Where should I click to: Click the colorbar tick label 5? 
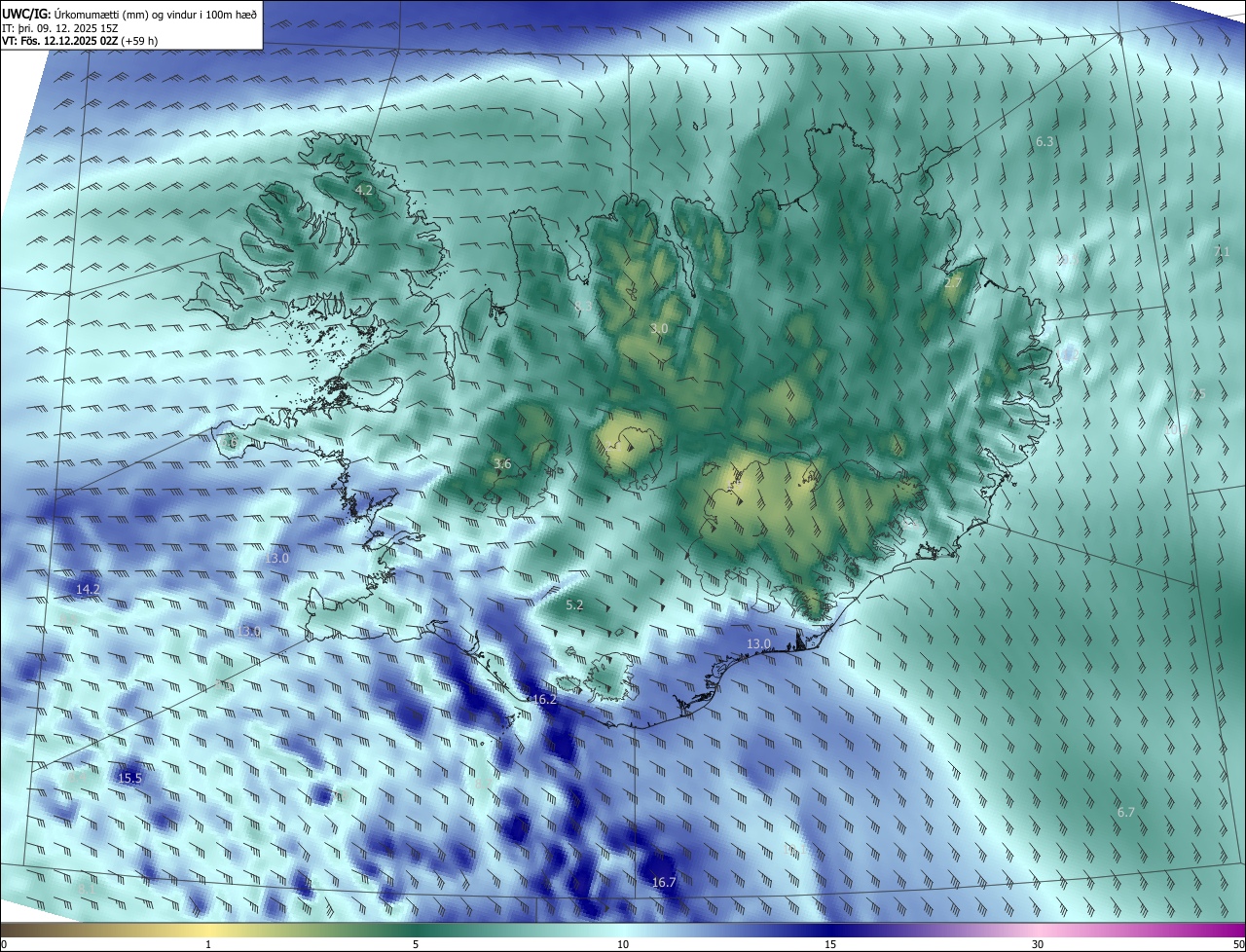point(416,944)
